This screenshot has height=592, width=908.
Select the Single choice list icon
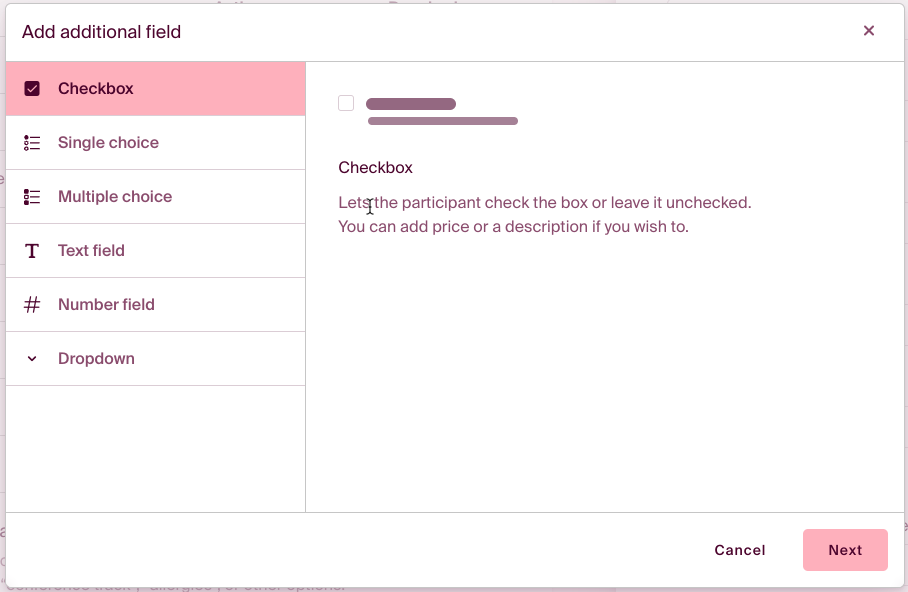32,142
